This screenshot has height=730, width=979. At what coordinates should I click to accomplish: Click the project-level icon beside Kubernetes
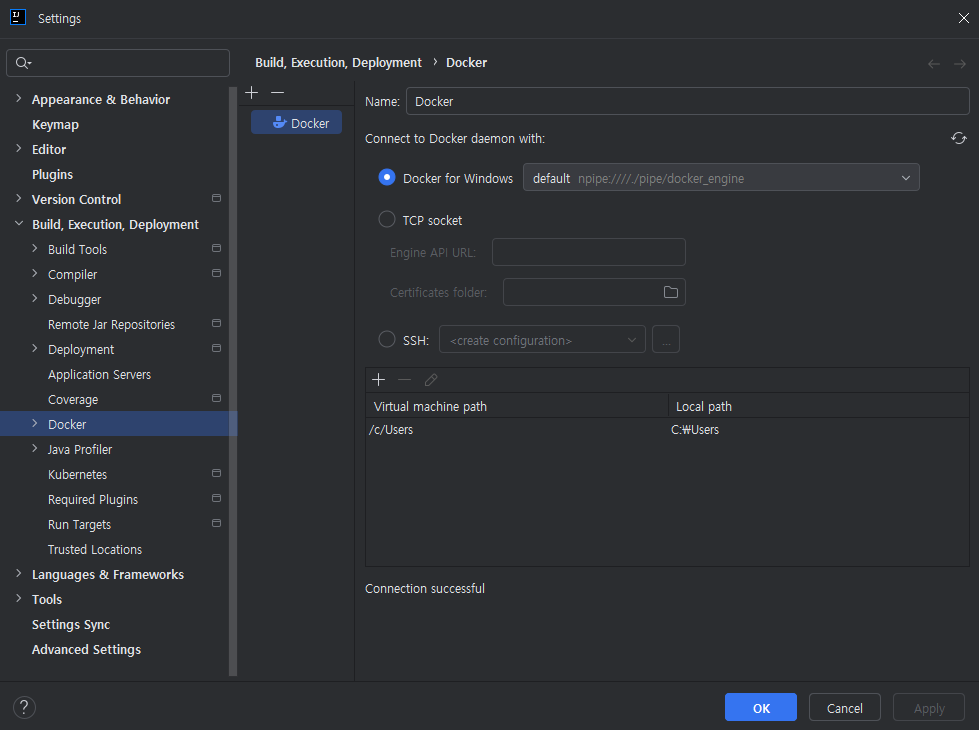pos(217,473)
